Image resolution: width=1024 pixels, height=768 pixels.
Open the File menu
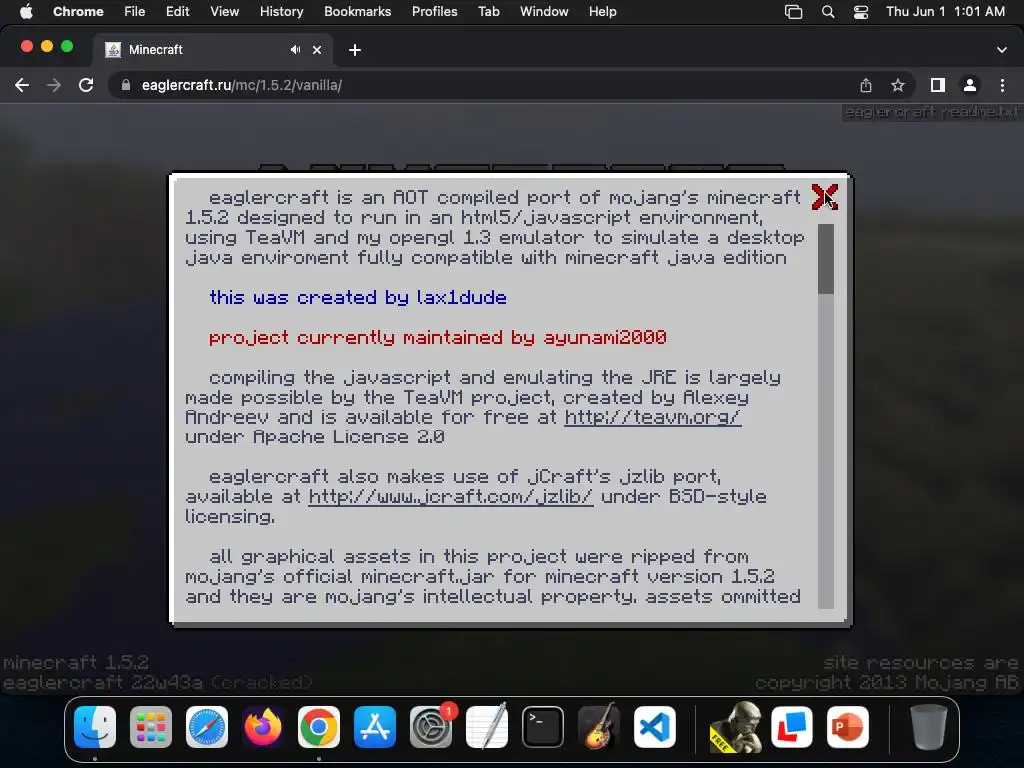(x=135, y=12)
